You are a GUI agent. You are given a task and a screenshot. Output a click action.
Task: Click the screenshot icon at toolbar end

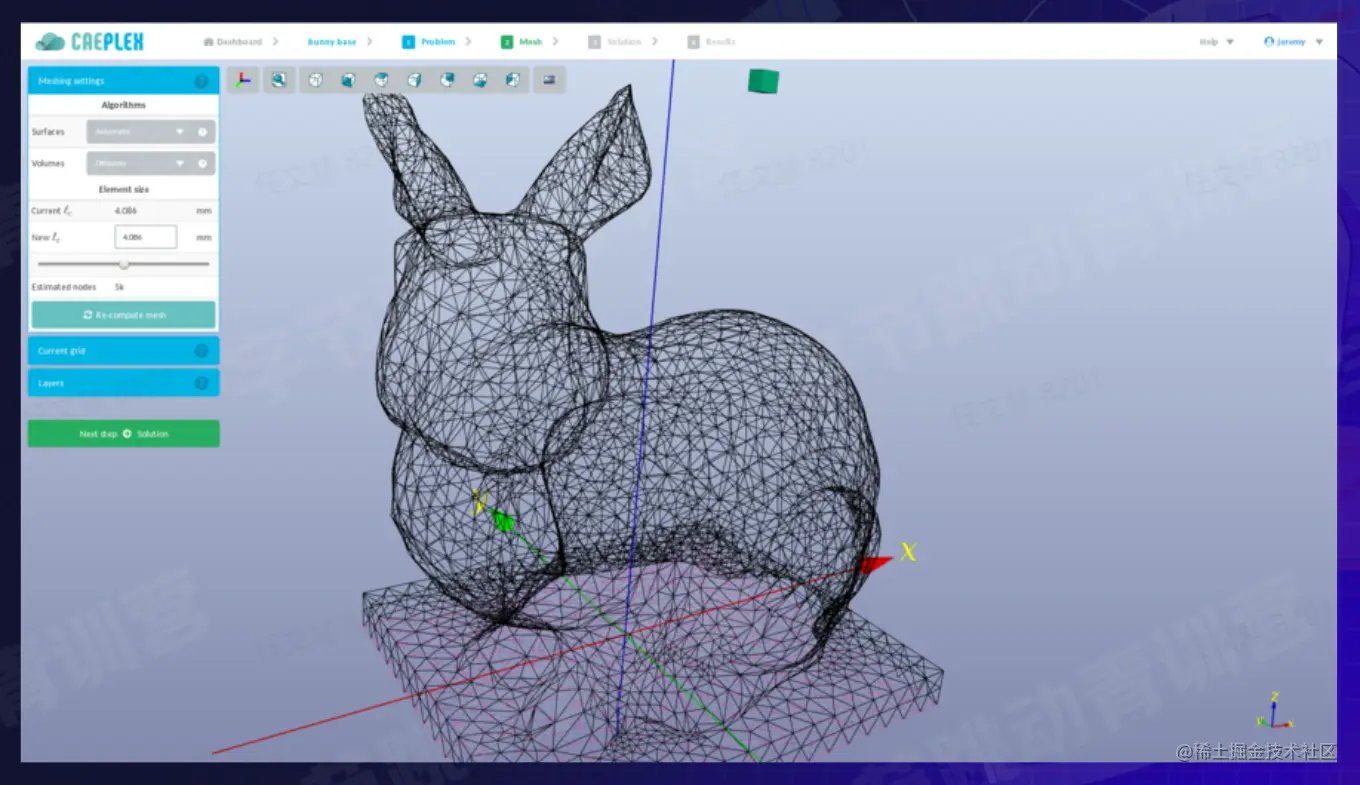[x=549, y=80]
